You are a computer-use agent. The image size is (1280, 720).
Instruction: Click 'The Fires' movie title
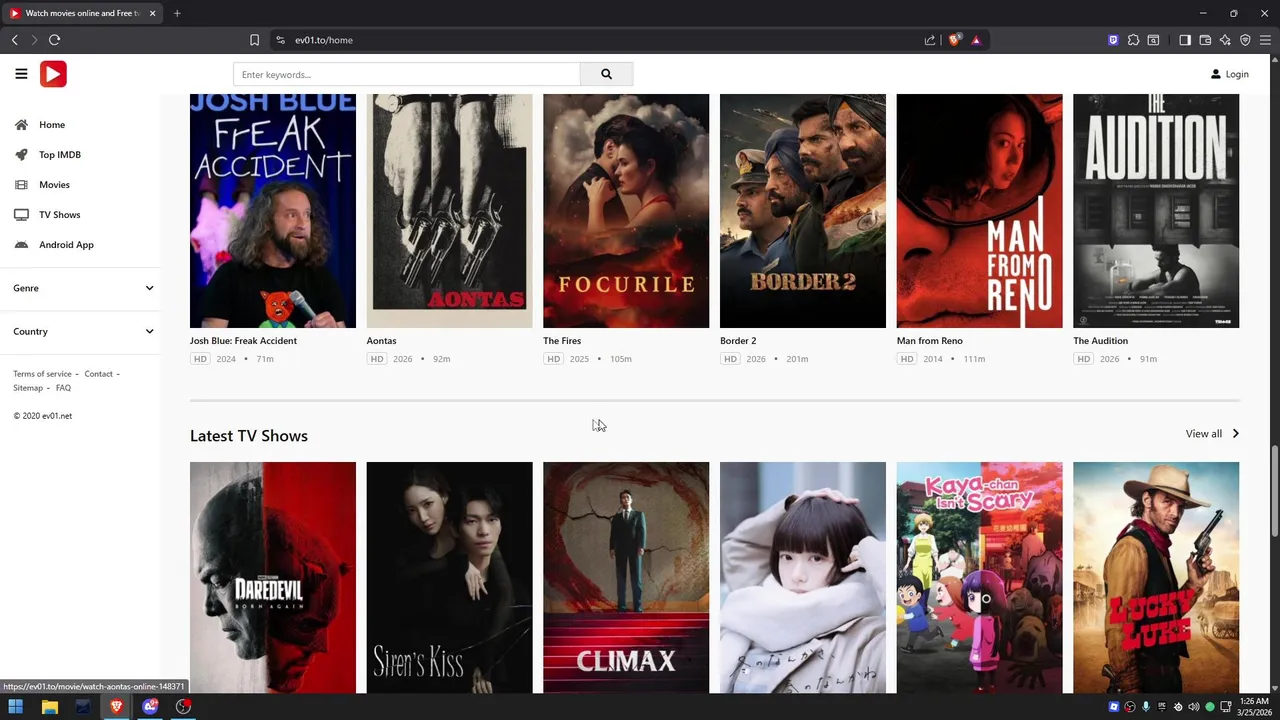pos(562,341)
